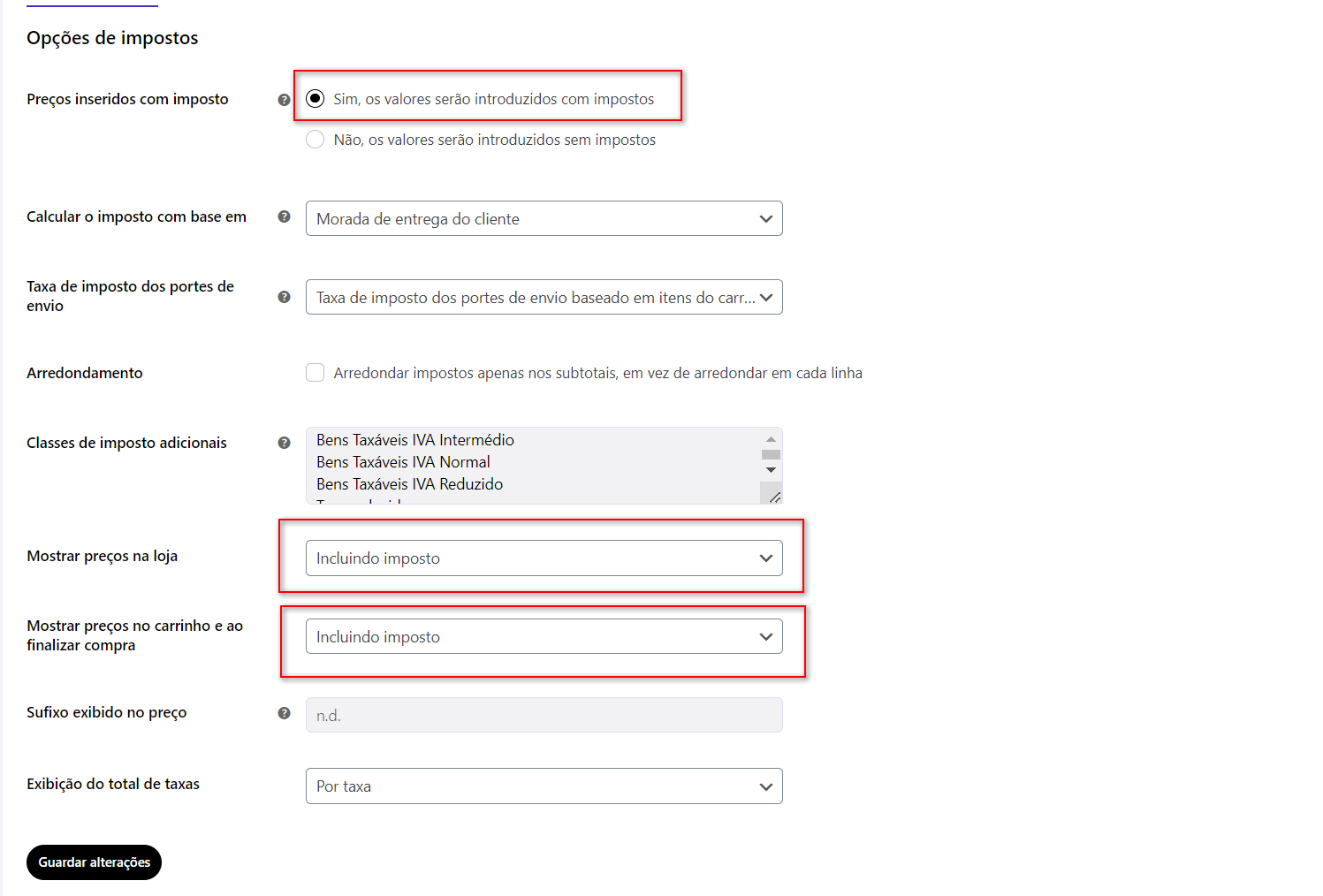Click help icon for Taxa de imposto dos portes

click(284, 297)
